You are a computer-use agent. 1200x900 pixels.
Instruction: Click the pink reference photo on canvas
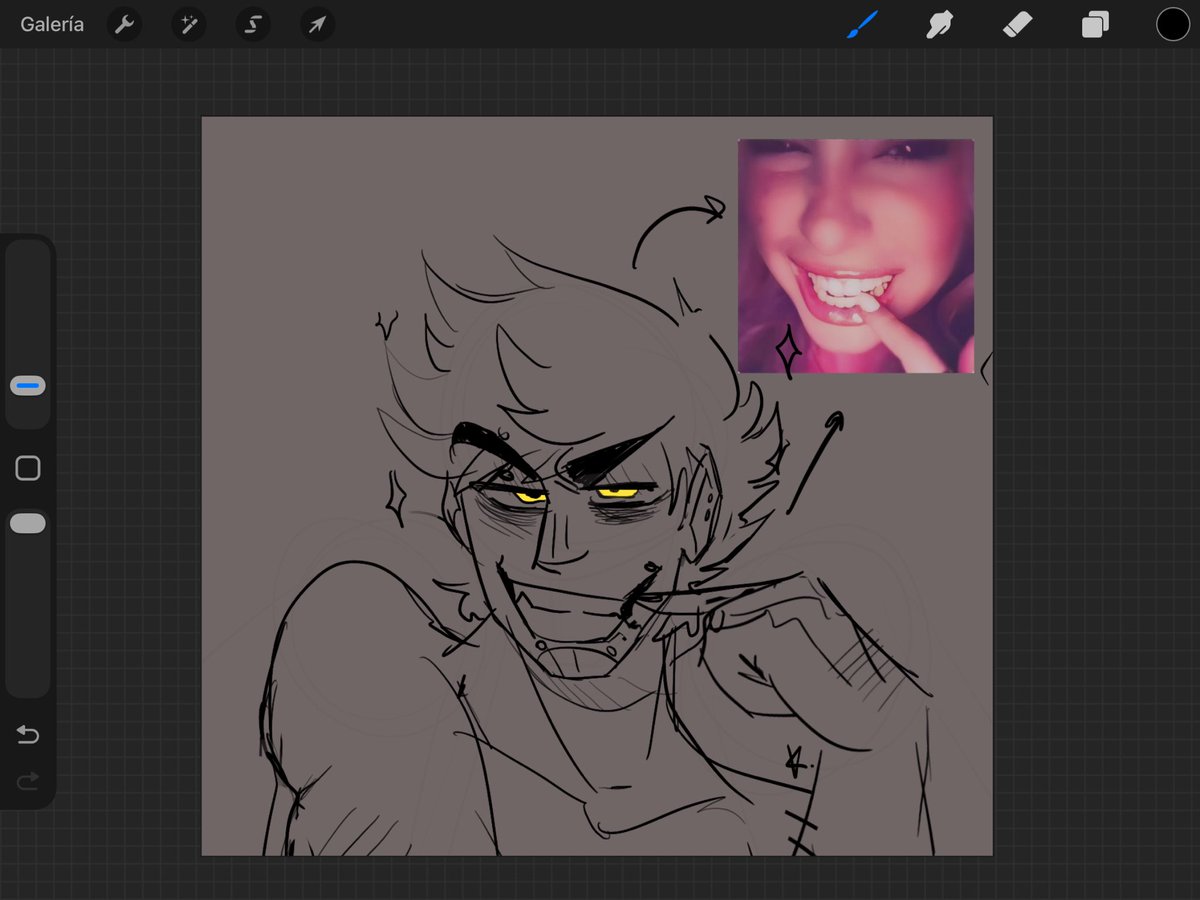coord(856,256)
